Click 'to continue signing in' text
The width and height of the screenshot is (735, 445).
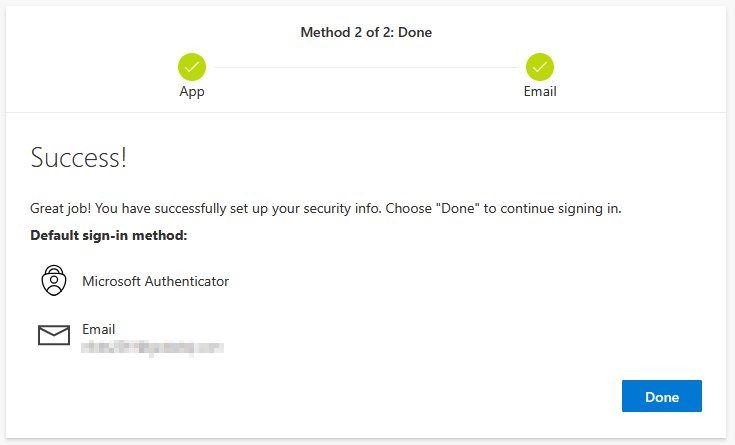[553, 209]
